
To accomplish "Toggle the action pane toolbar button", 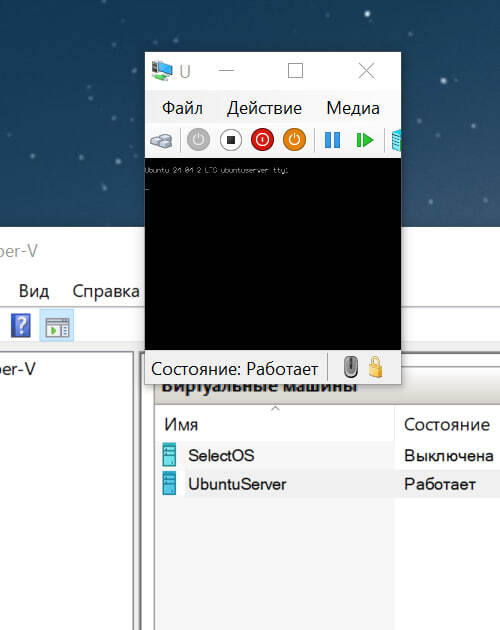I will (57, 325).
